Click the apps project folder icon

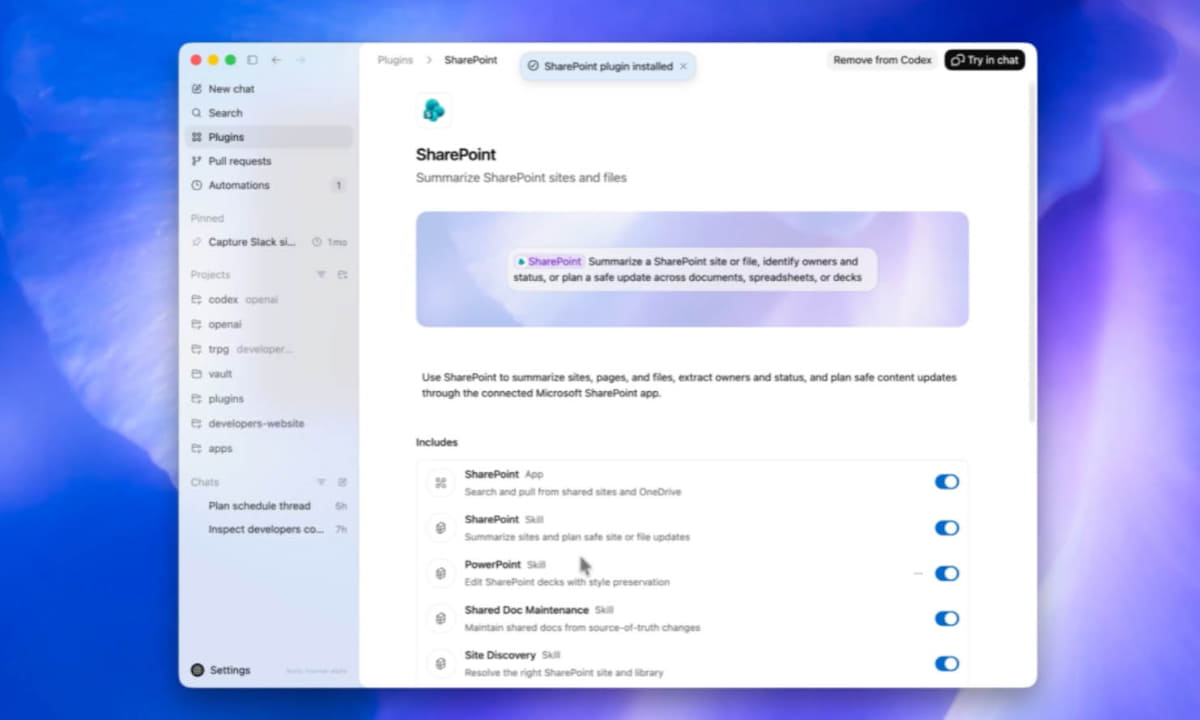coord(197,448)
